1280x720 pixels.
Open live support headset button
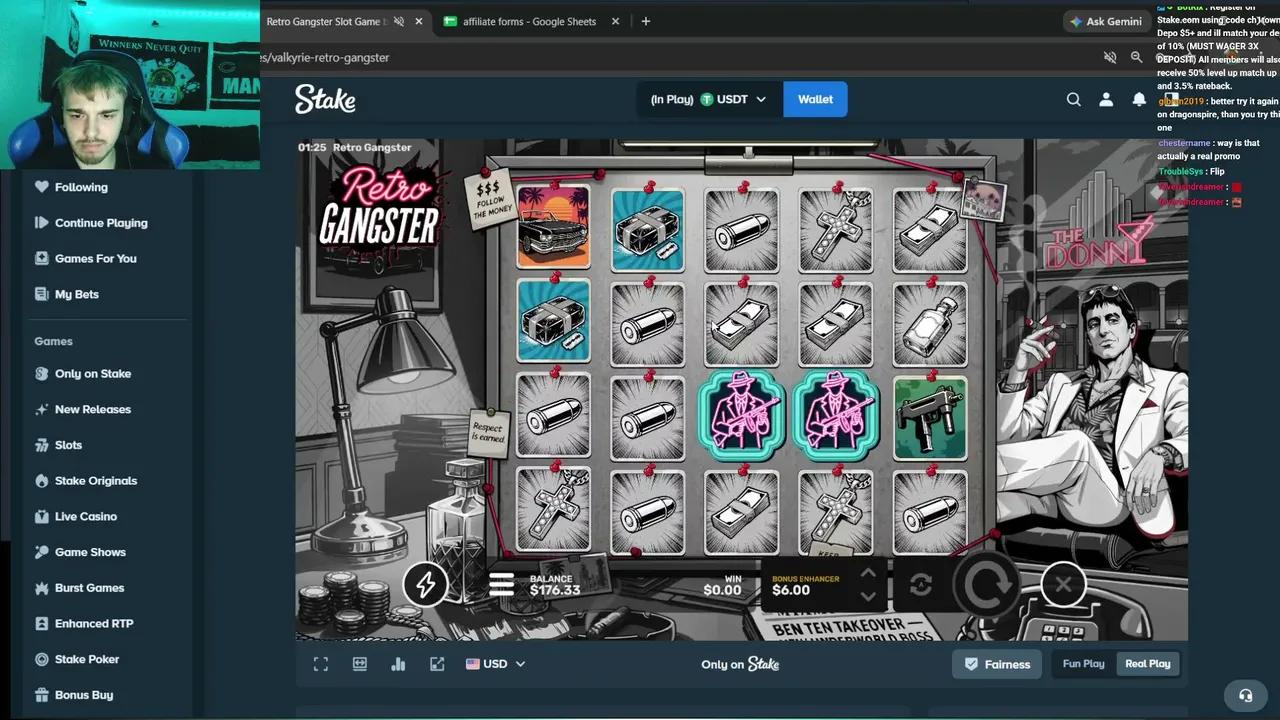(1245, 695)
